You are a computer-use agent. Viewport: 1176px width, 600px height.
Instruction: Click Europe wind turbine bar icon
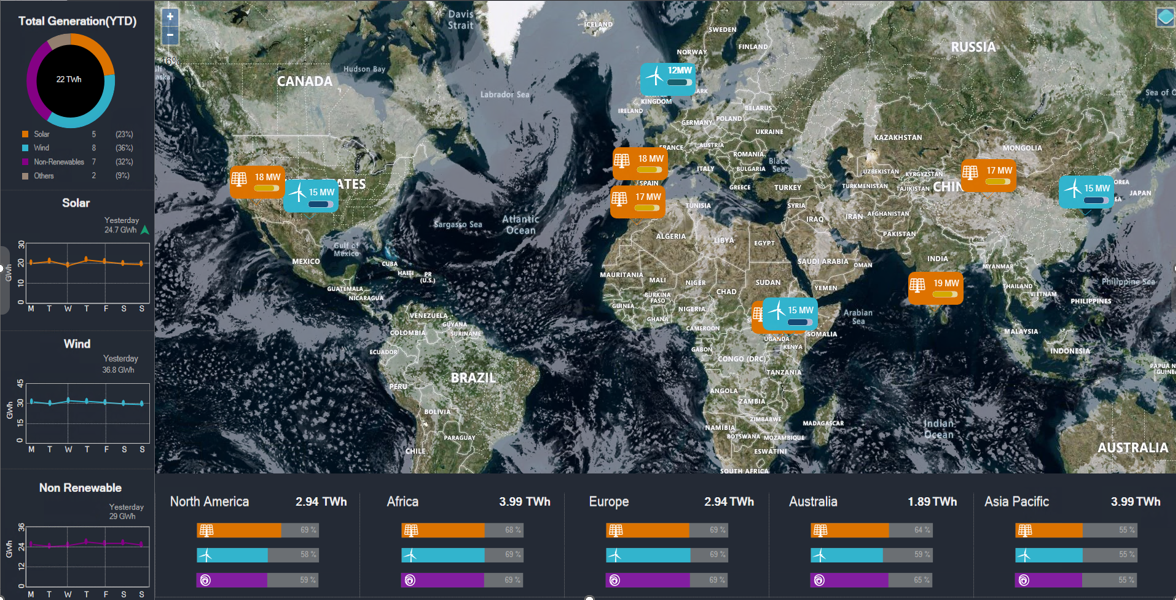[615, 555]
